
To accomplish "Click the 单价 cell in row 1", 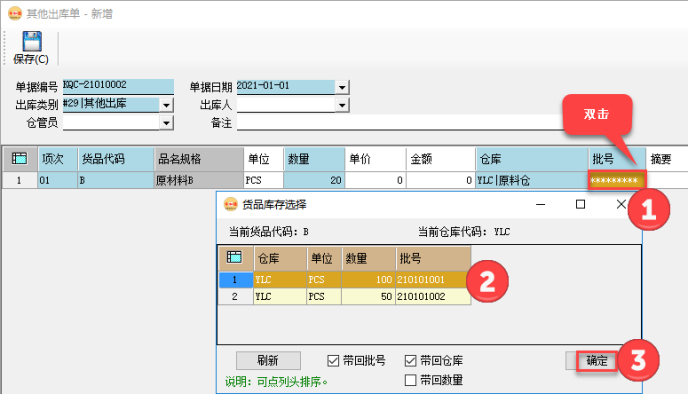I will click(375, 180).
